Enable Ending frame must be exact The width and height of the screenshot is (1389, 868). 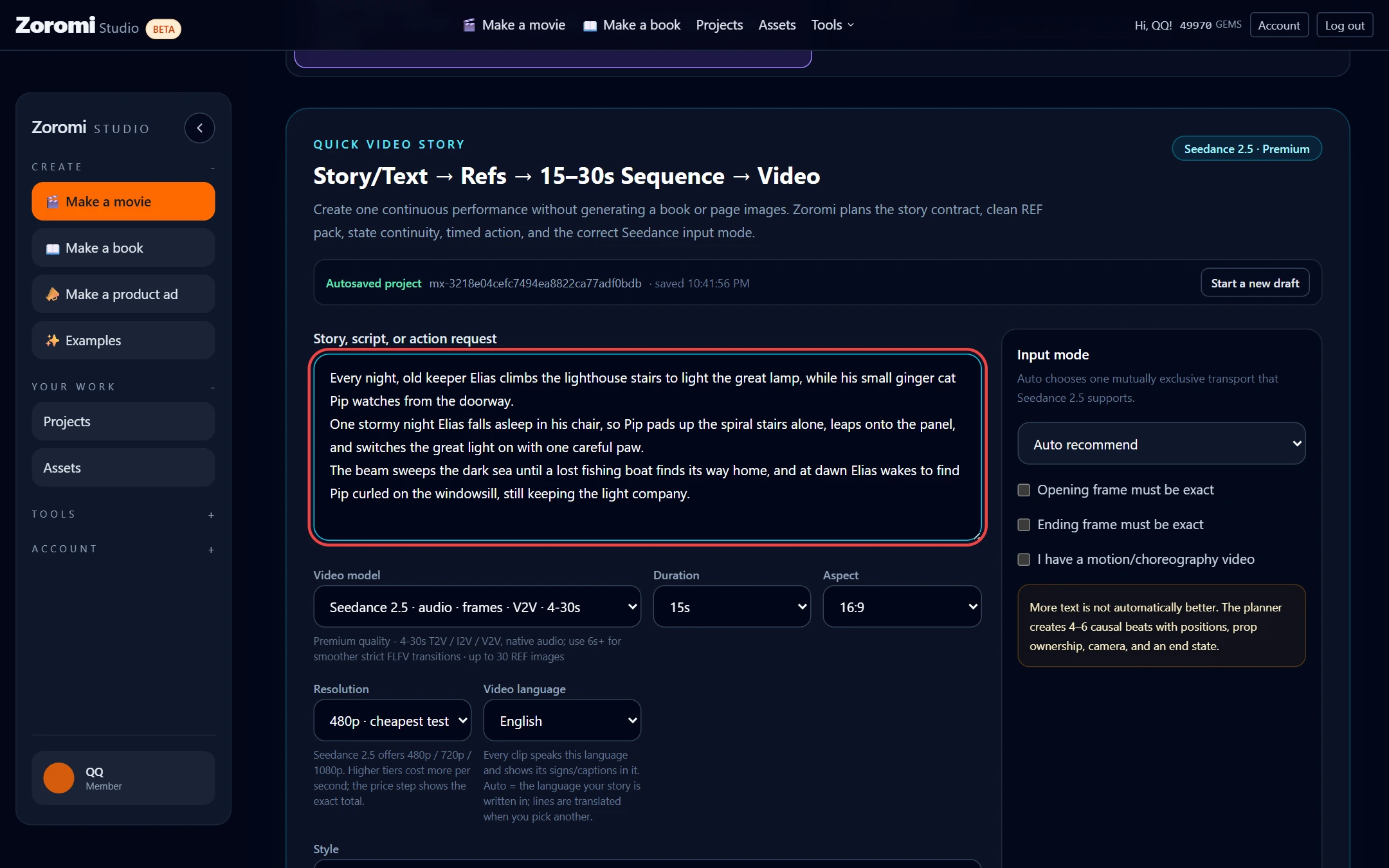[1024, 525]
